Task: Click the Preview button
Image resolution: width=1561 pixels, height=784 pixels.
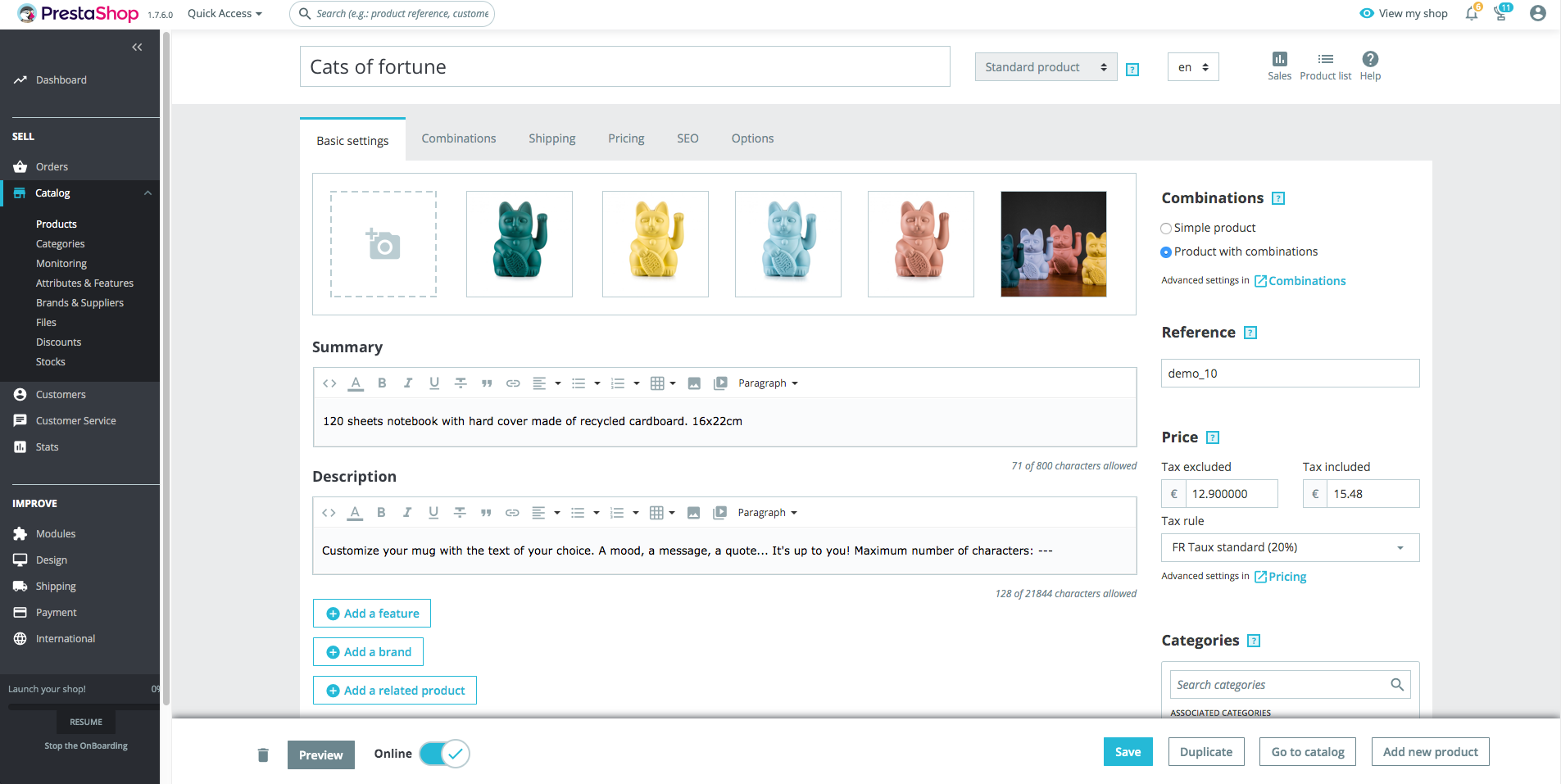Action: [321, 755]
